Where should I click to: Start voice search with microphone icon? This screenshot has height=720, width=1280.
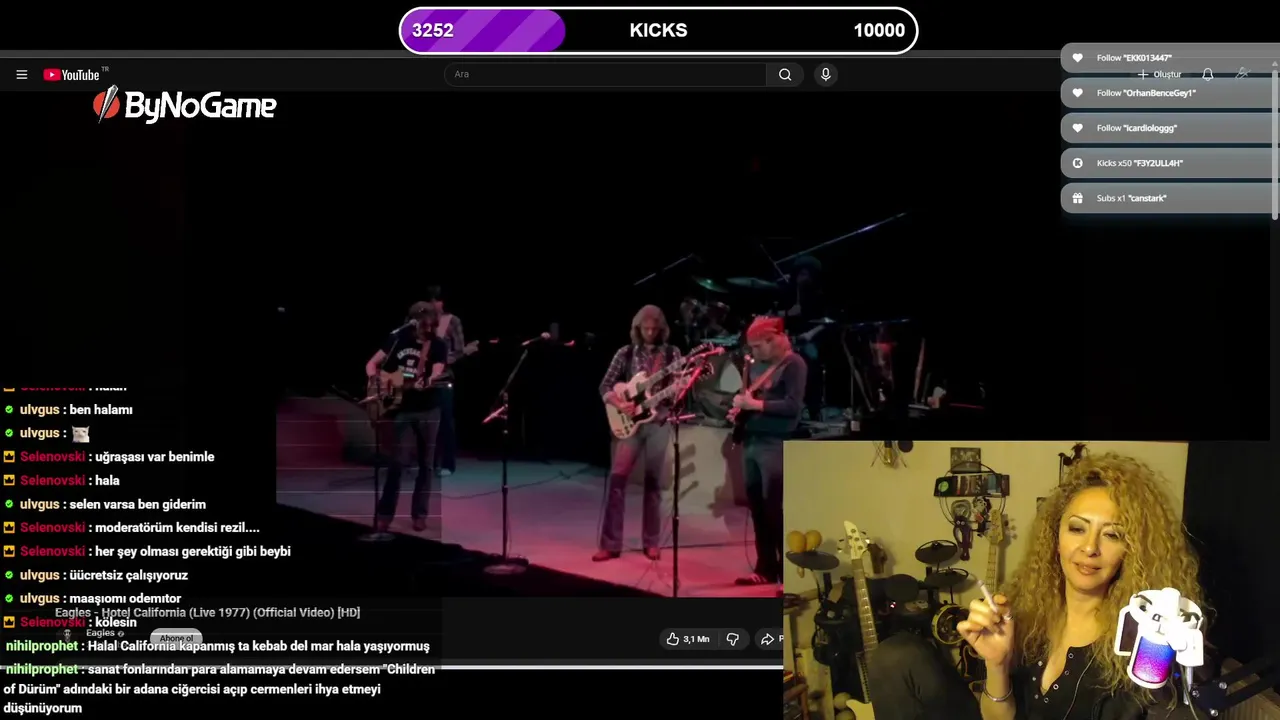[825, 74]
